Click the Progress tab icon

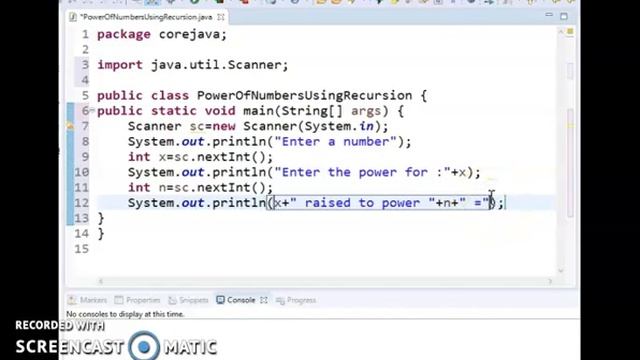tap(280, 301)
